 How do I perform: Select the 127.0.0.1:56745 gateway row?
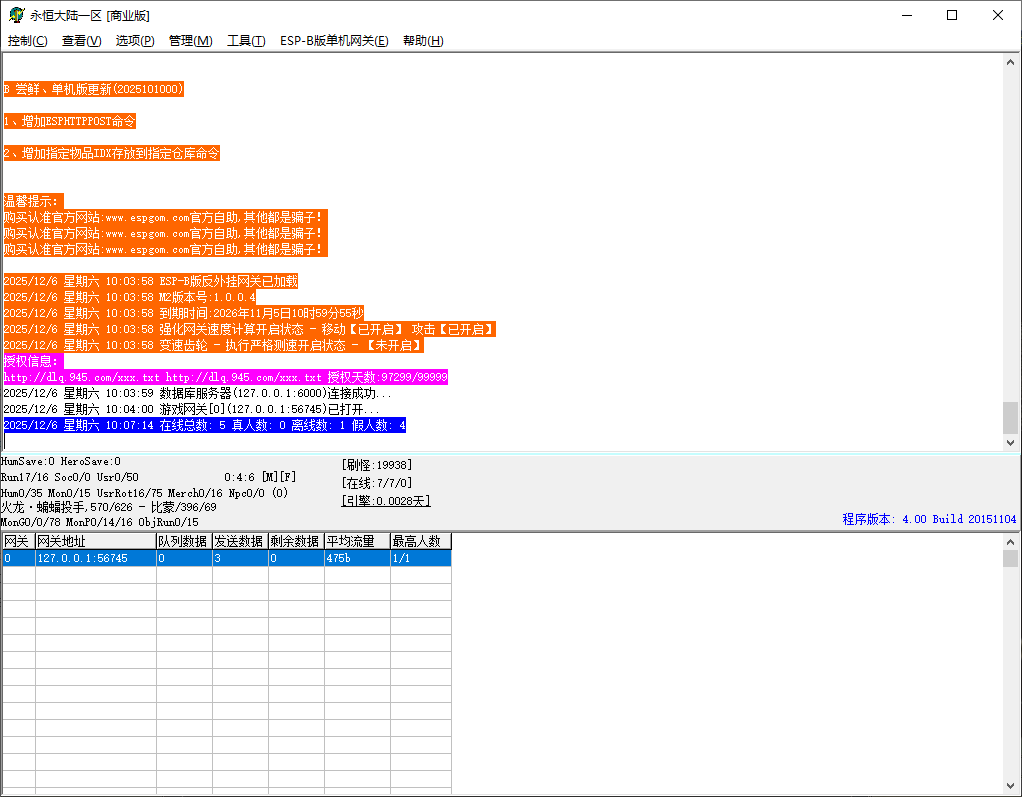pyautogui.click(x=95, y=558)
